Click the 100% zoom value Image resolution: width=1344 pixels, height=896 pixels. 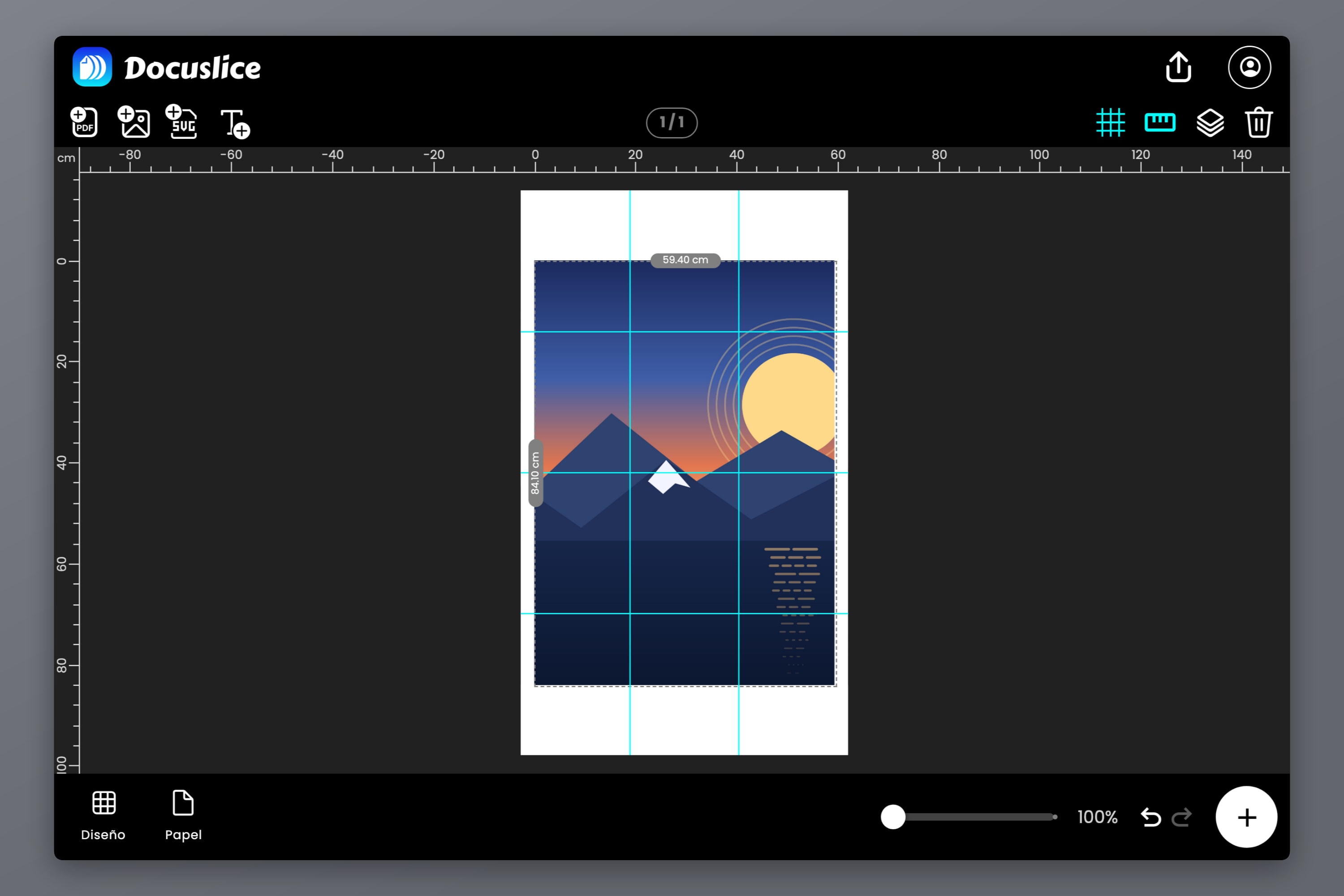(x=1097, y=817)
